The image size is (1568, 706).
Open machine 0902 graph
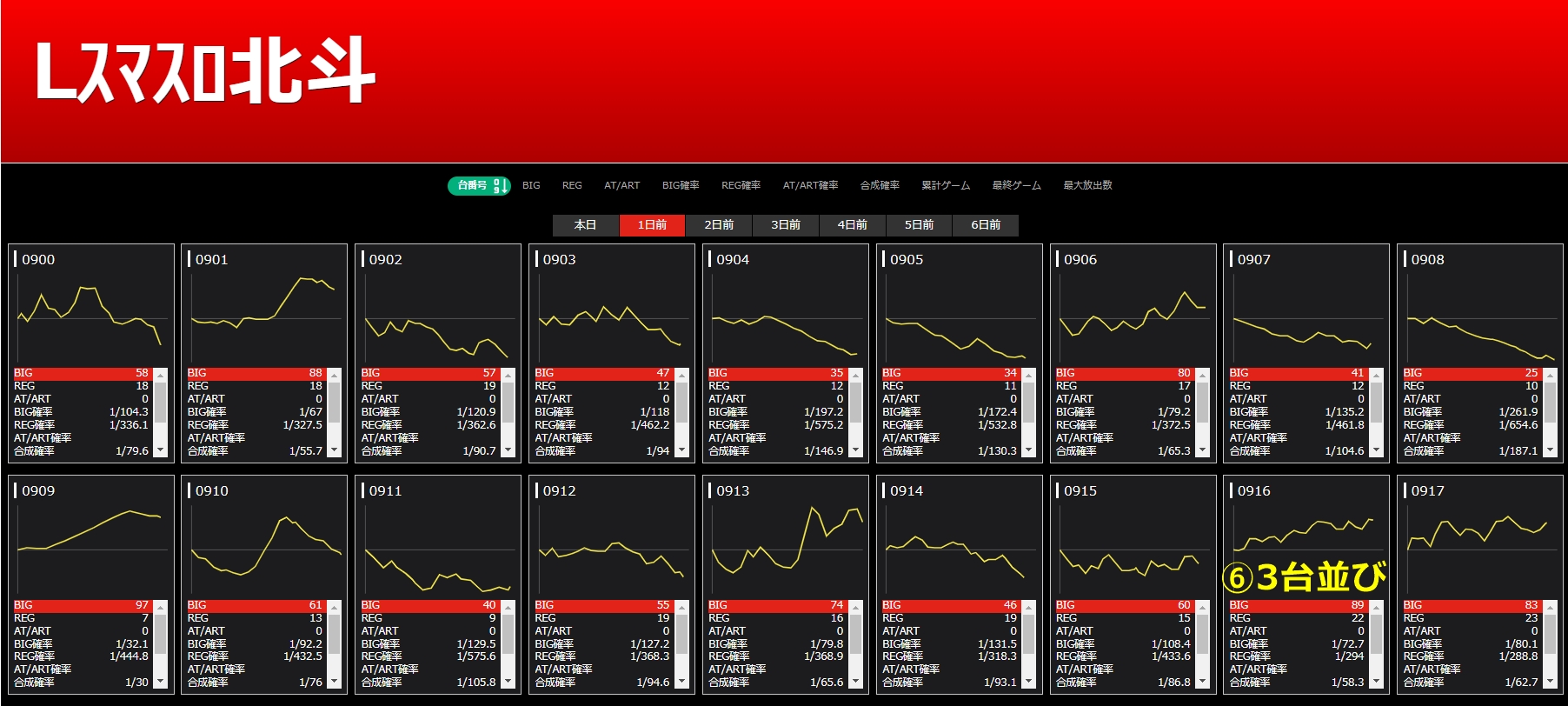[x=439, y=318]
